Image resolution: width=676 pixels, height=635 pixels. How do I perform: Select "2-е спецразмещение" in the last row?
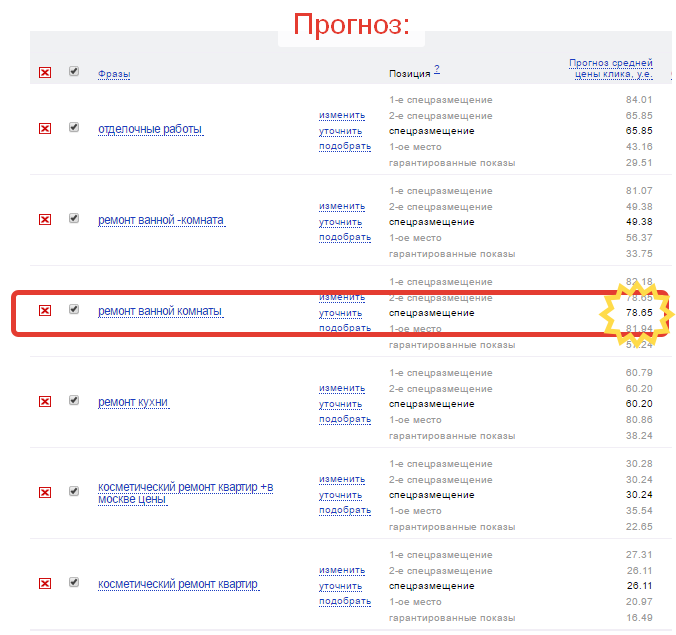[x=441, y=571]
